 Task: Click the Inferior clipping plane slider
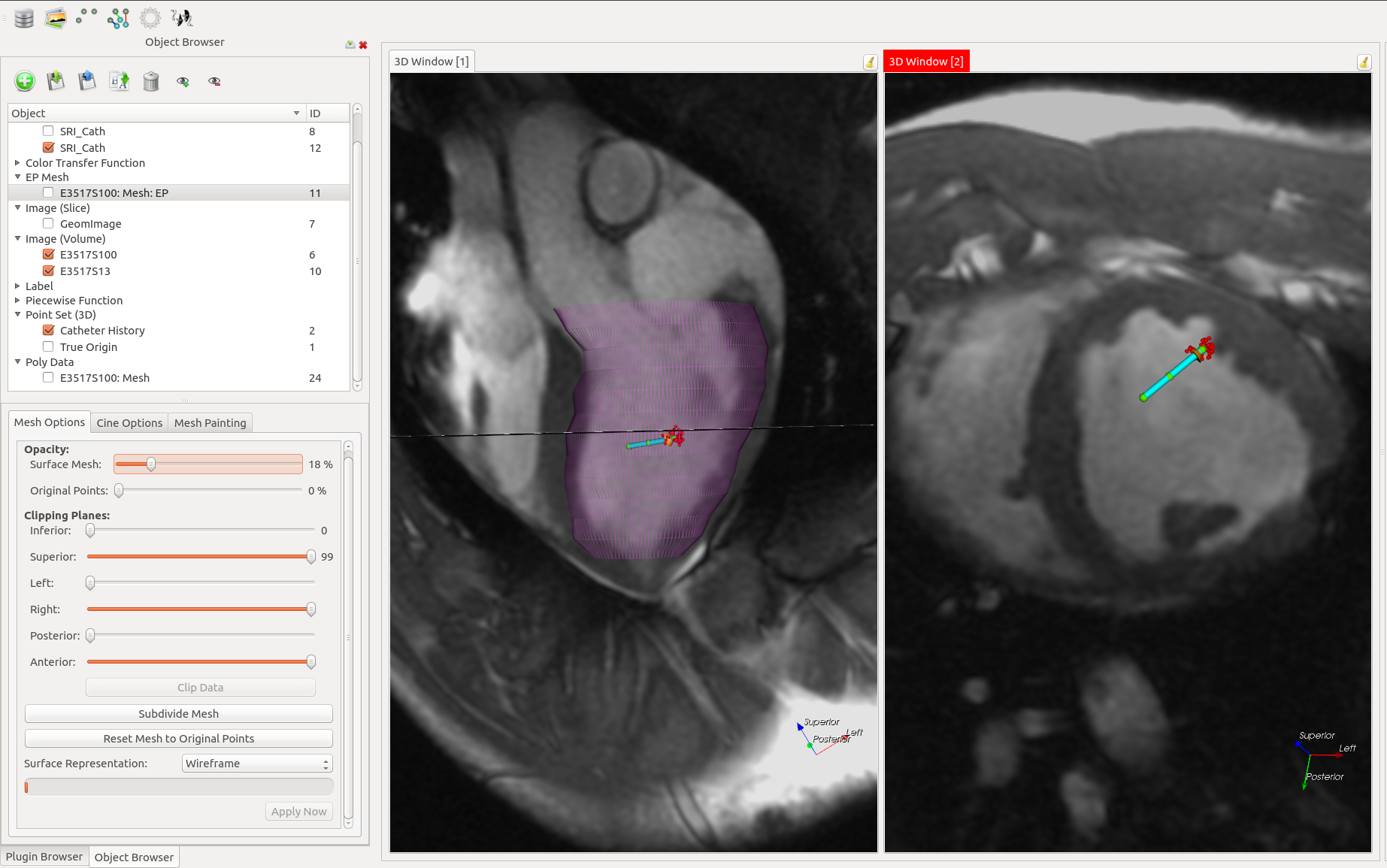coord(201,531)
